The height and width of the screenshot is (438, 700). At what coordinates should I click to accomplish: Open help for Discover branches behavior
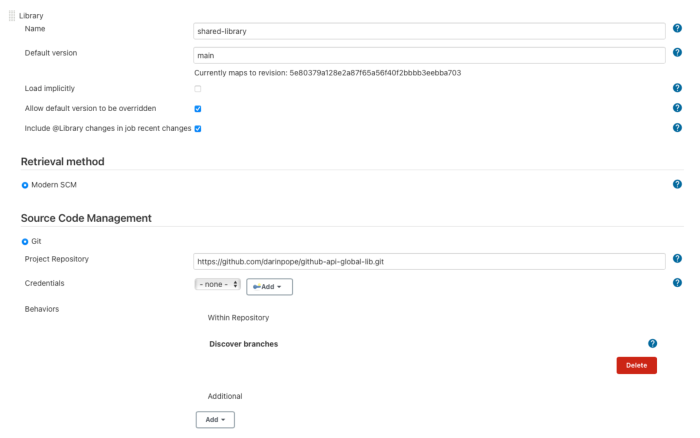pyautogui.click(x=652, y=343)
